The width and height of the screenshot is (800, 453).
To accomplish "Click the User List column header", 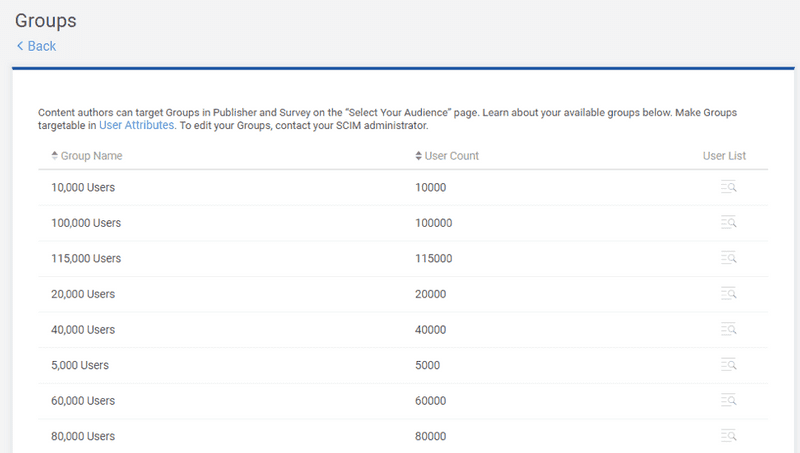I will (724, 156).
